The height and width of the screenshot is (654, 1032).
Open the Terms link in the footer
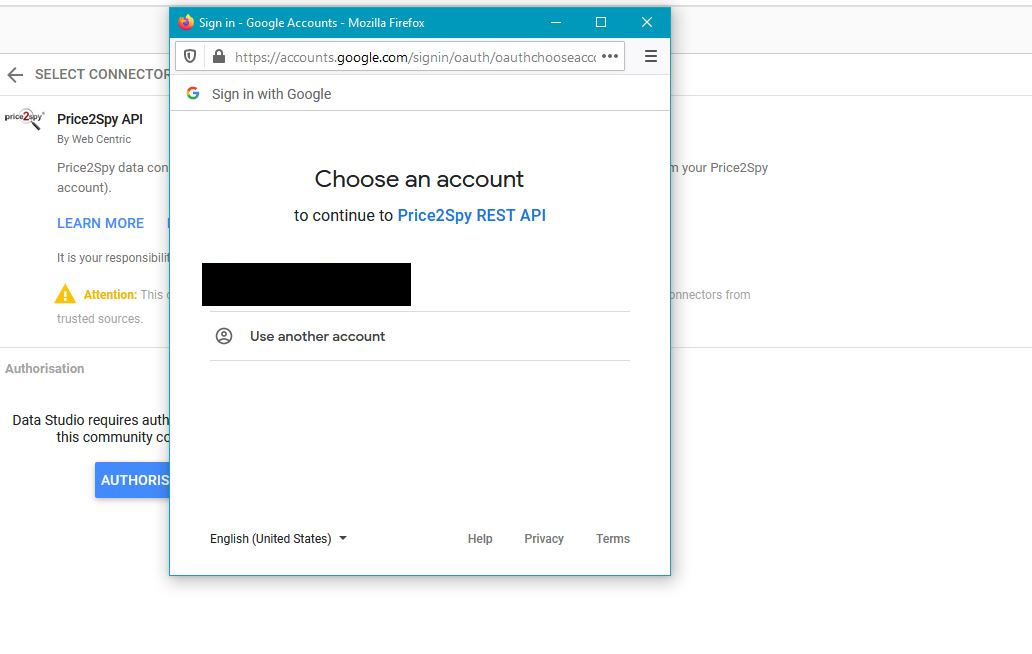[x=613, y=539]
